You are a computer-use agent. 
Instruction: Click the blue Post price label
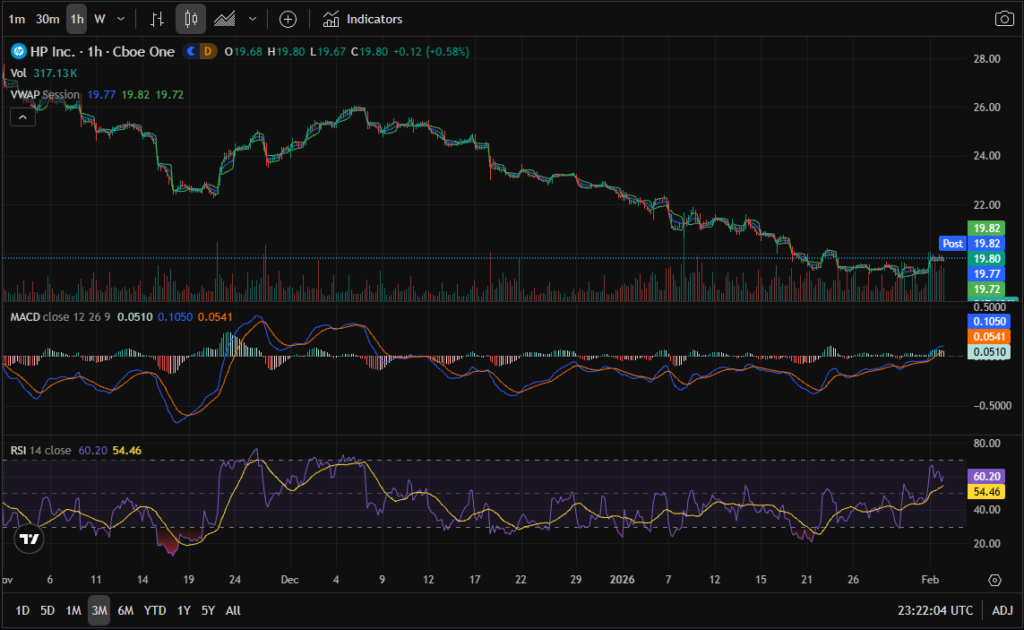click(x=953, y=243)
